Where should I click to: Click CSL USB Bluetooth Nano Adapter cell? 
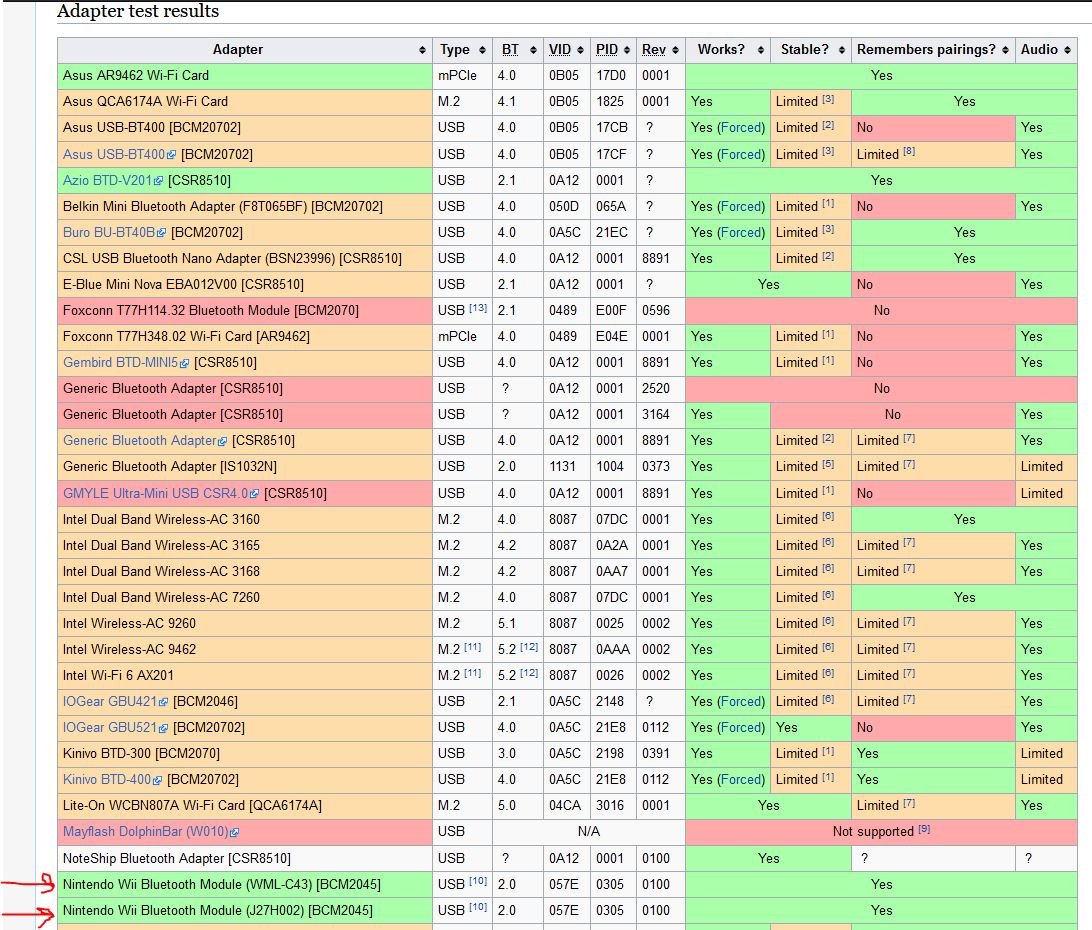point(244,258)
